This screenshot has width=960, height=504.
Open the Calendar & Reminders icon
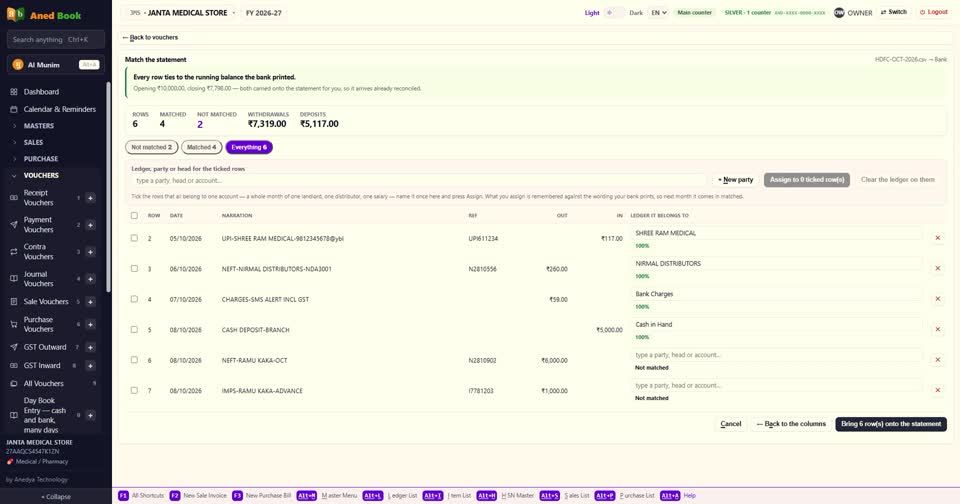13,109
